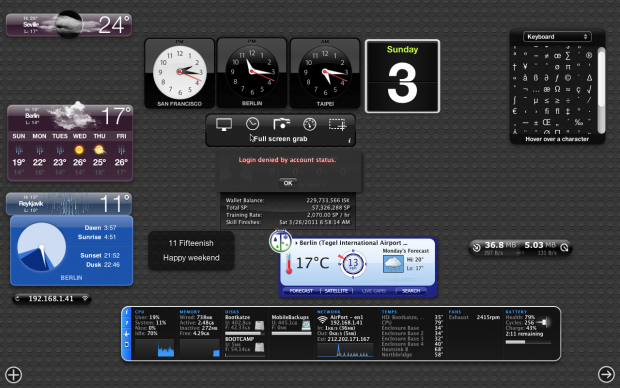Open the Keyboard character set dropdown

click(557, 36)
